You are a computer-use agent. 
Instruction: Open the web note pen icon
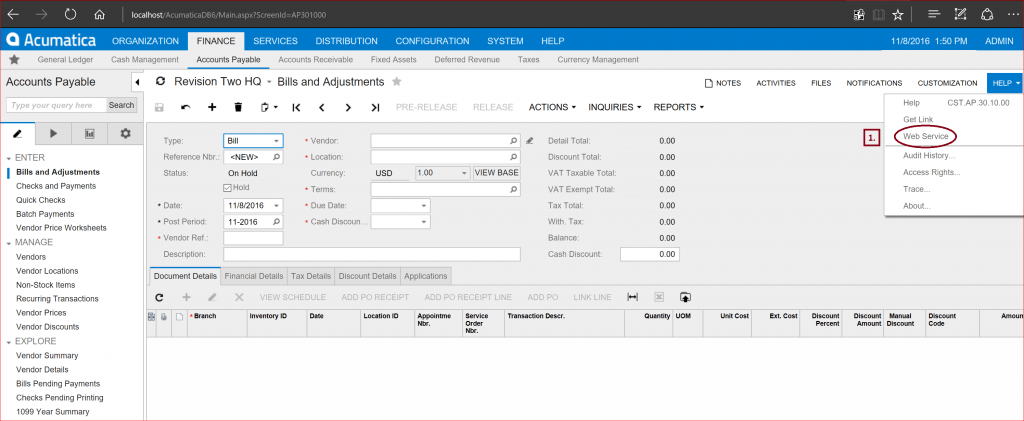tap(960, 14)
